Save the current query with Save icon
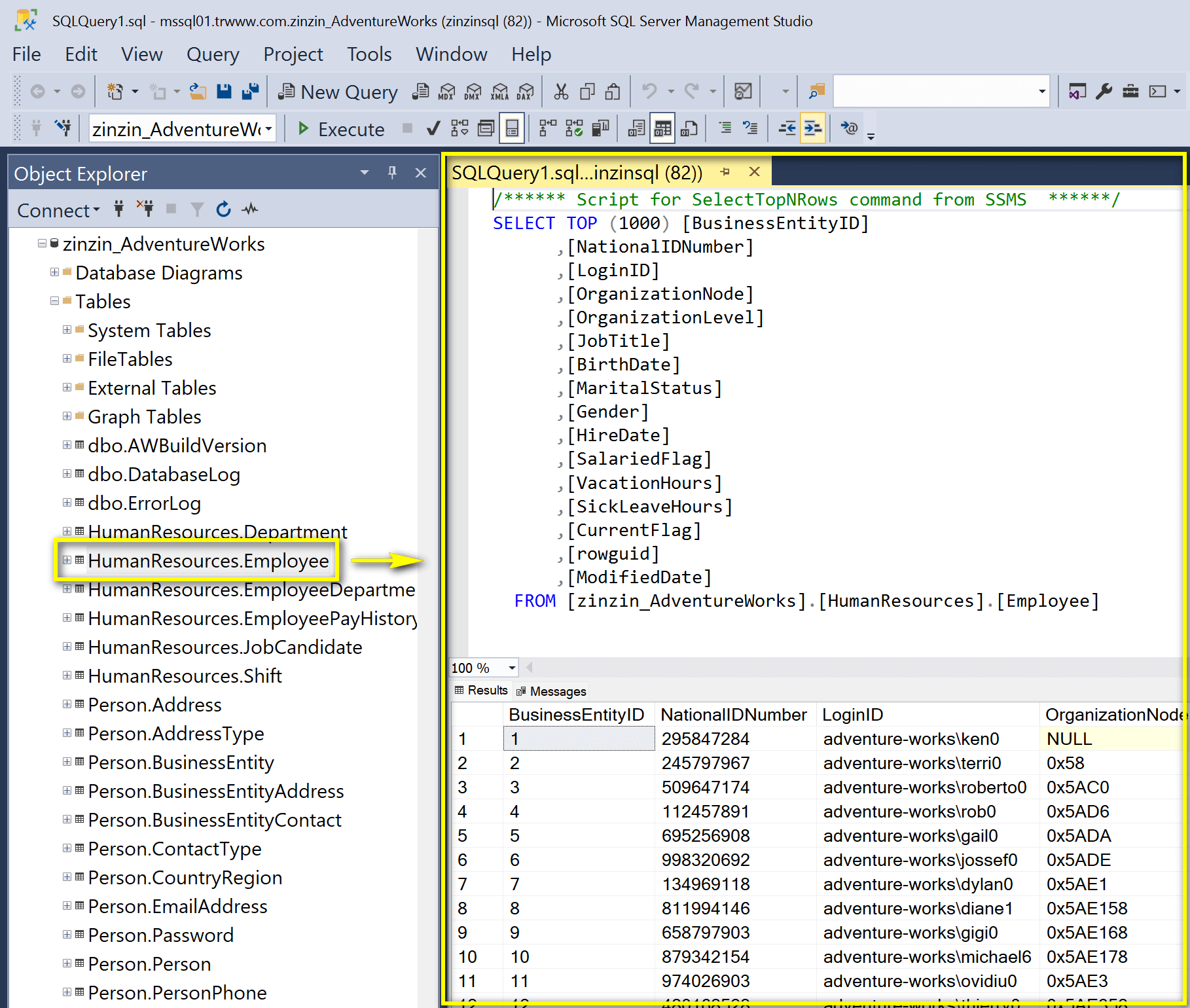This screenshot has height=1008, width=1190. [x=224, y=92]
